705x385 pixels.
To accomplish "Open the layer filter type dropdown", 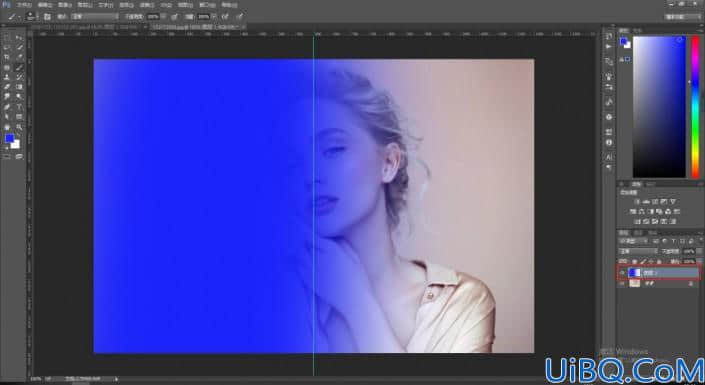I will pos(633,242).
